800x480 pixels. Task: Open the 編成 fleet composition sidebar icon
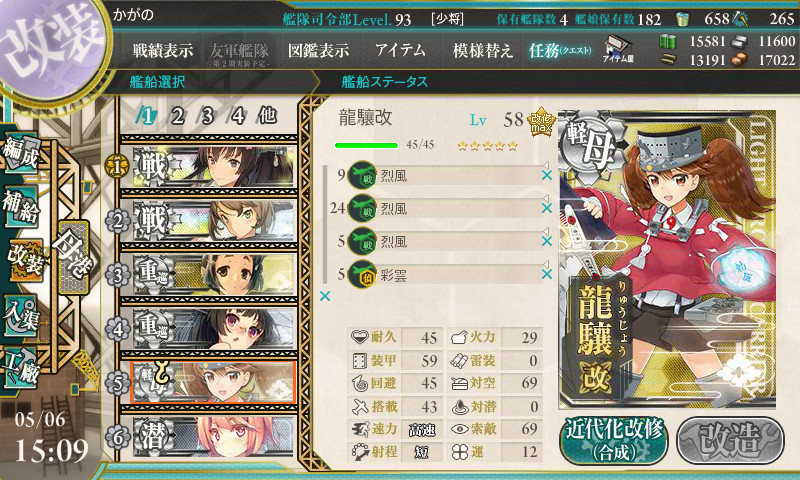click(21, 153)
